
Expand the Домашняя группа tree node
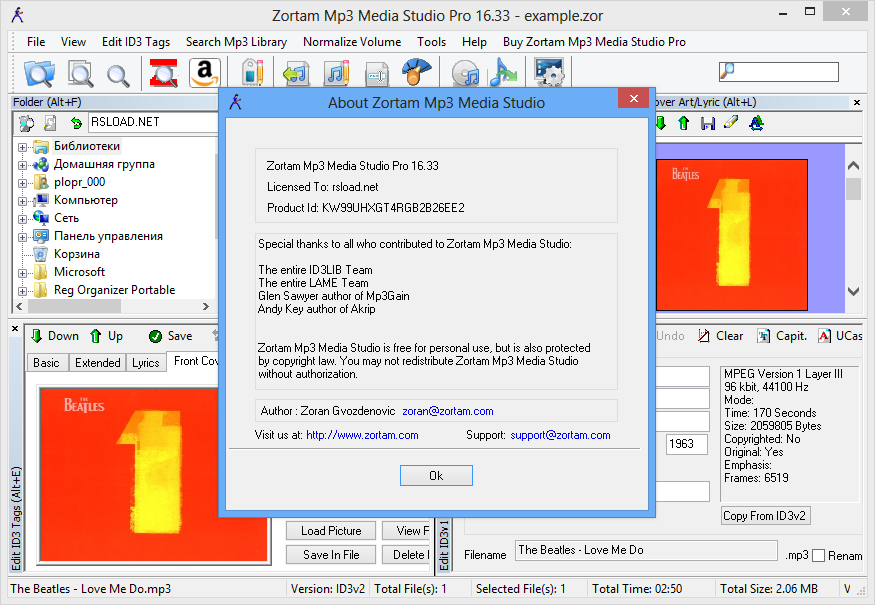click(22, 165)
